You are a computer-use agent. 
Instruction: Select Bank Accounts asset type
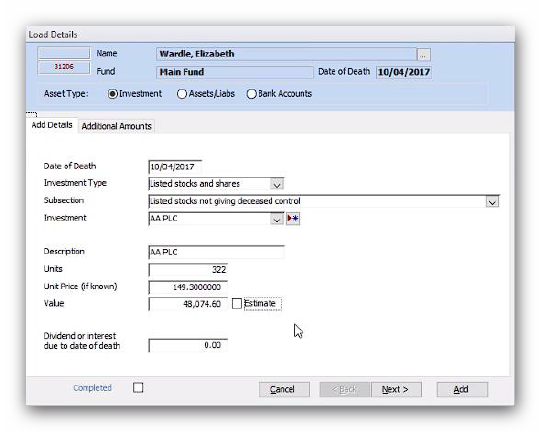252,94
